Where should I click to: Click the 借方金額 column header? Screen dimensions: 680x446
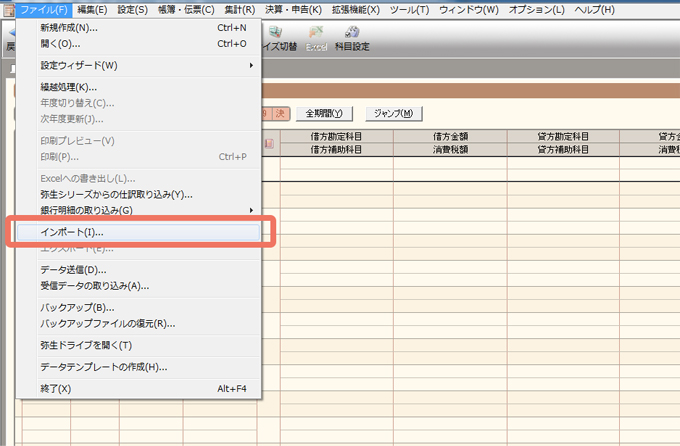pos(453,136)
